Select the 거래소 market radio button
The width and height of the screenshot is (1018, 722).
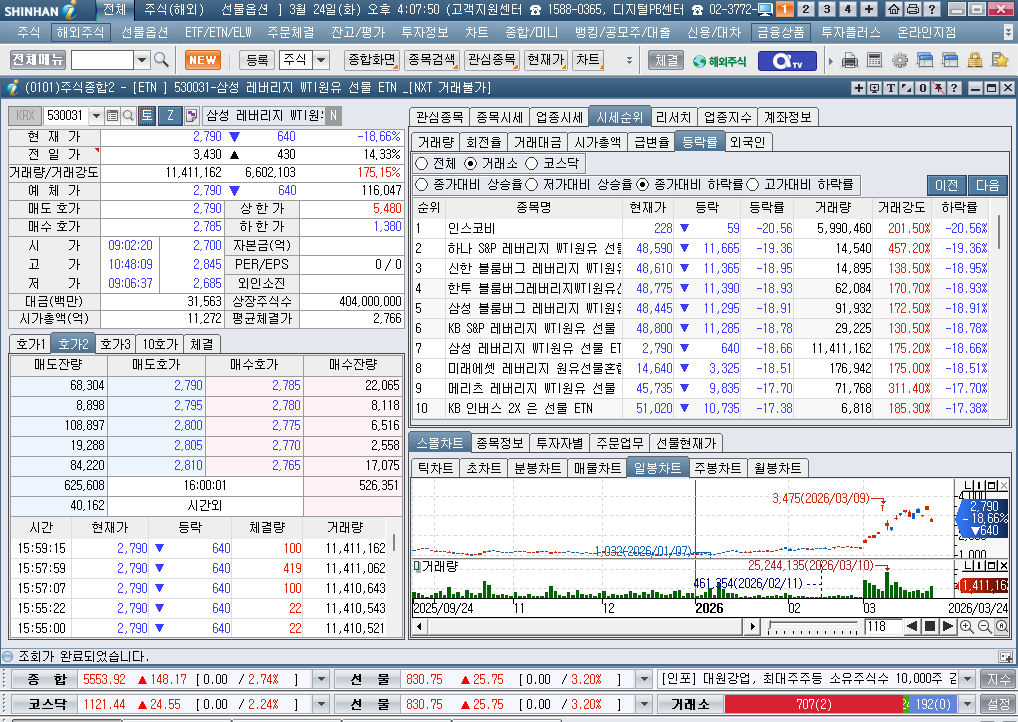tap(471, 164)
